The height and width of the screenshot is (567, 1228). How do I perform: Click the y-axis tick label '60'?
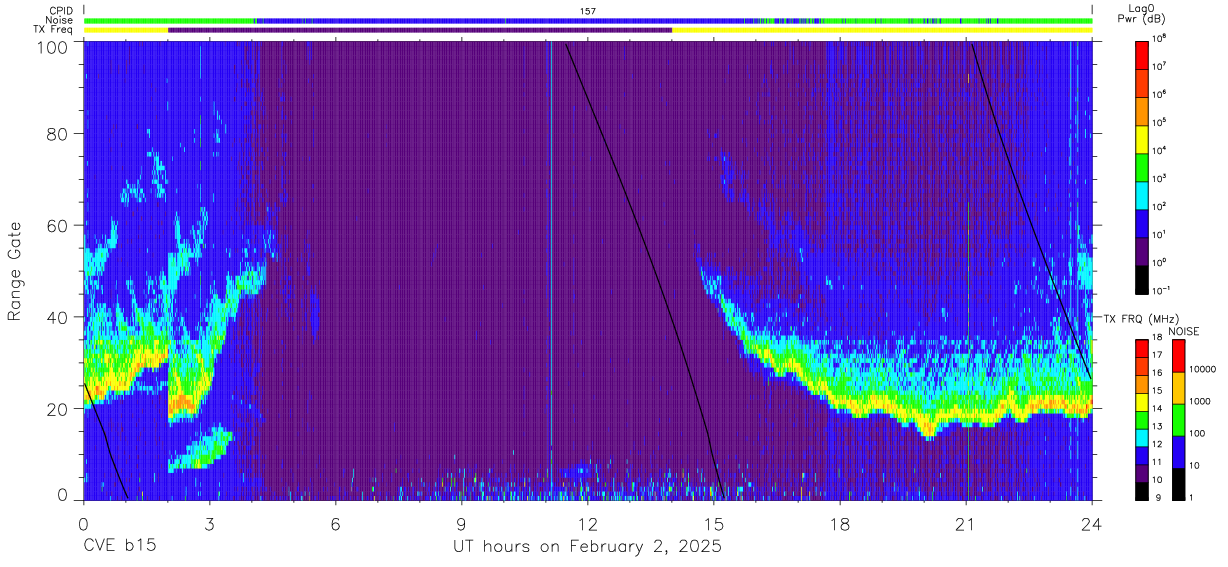pos(57,225)
